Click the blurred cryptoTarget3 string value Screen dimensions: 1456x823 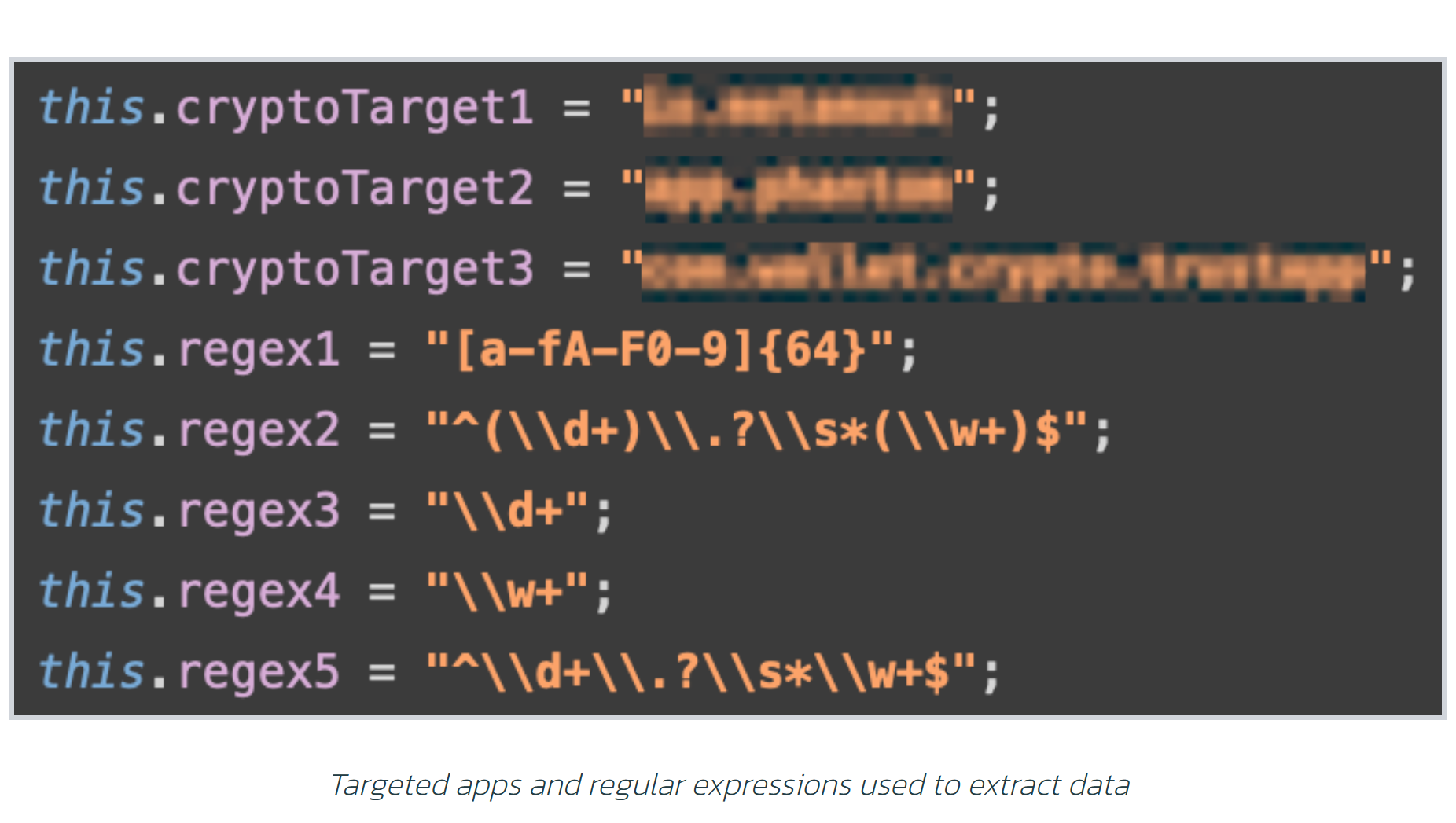(1003, 271)
